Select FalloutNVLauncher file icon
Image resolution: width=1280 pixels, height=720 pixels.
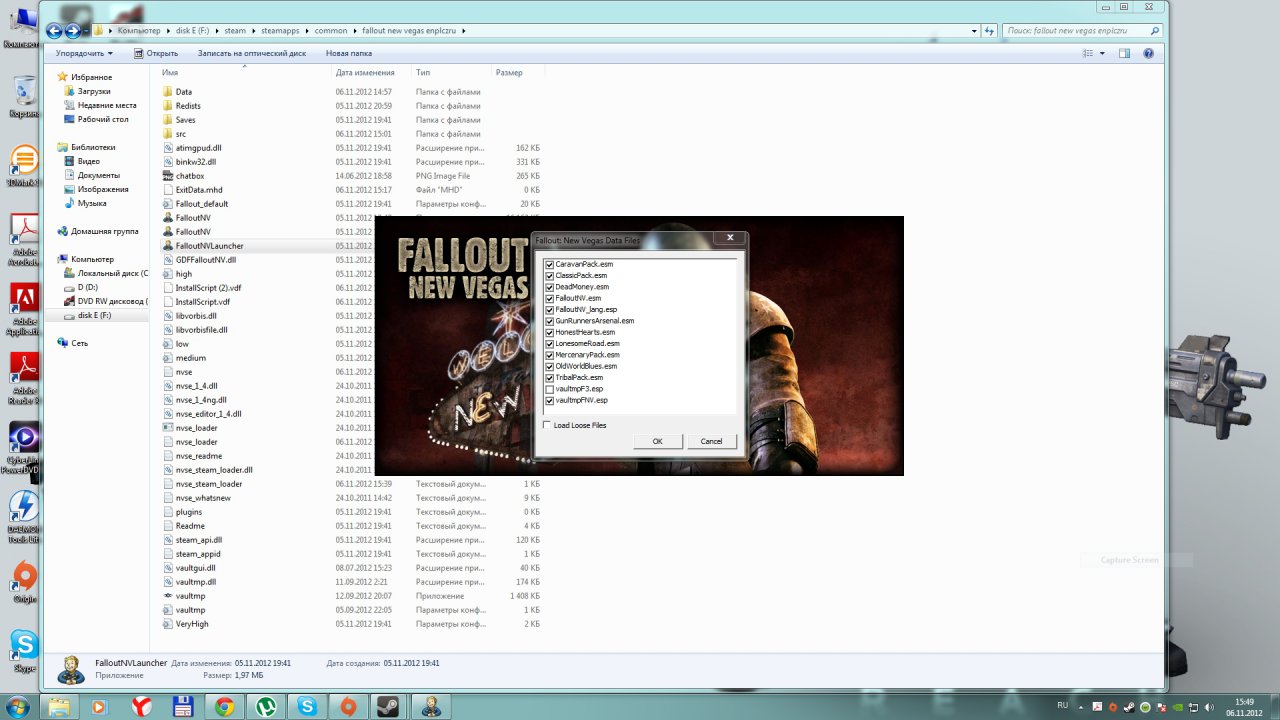click(x=167, y=246)
